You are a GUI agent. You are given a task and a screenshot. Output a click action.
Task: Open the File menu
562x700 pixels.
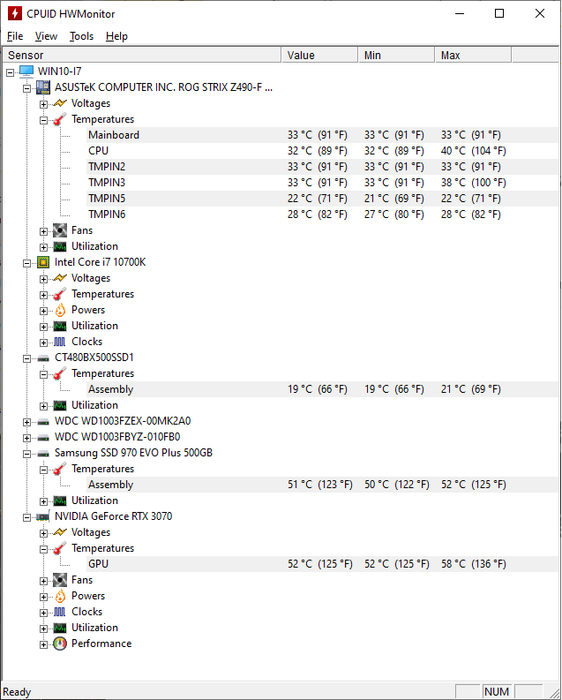click(x=15, y=36)
